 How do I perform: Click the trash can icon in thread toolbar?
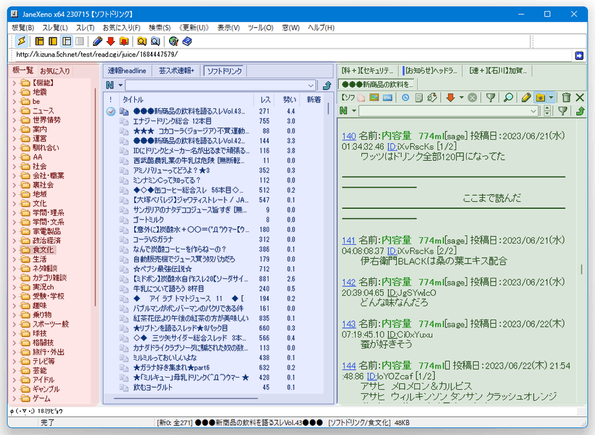(x=566, y=98)
